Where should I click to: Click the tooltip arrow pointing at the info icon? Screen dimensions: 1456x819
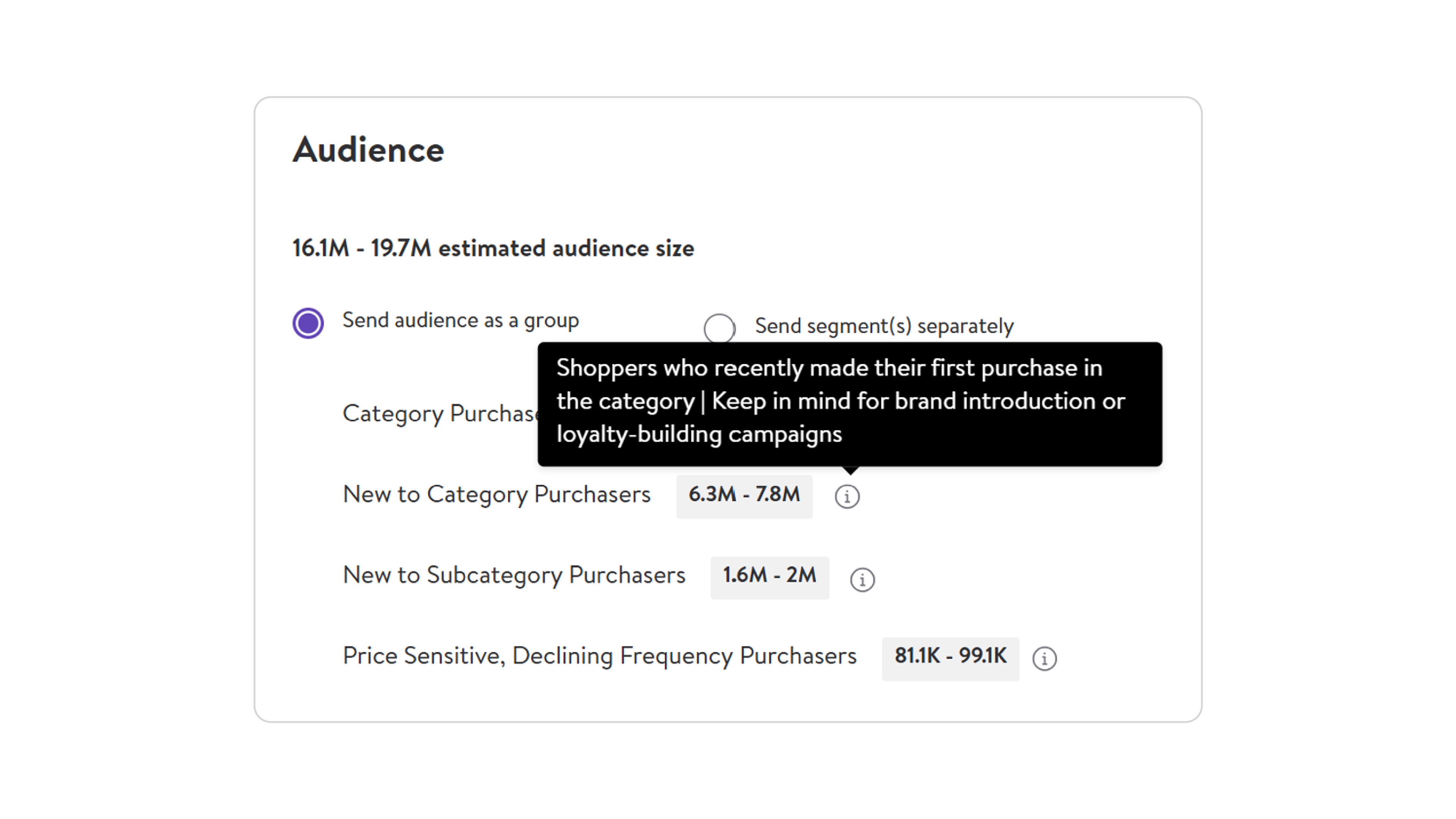[x=850, y=470]
